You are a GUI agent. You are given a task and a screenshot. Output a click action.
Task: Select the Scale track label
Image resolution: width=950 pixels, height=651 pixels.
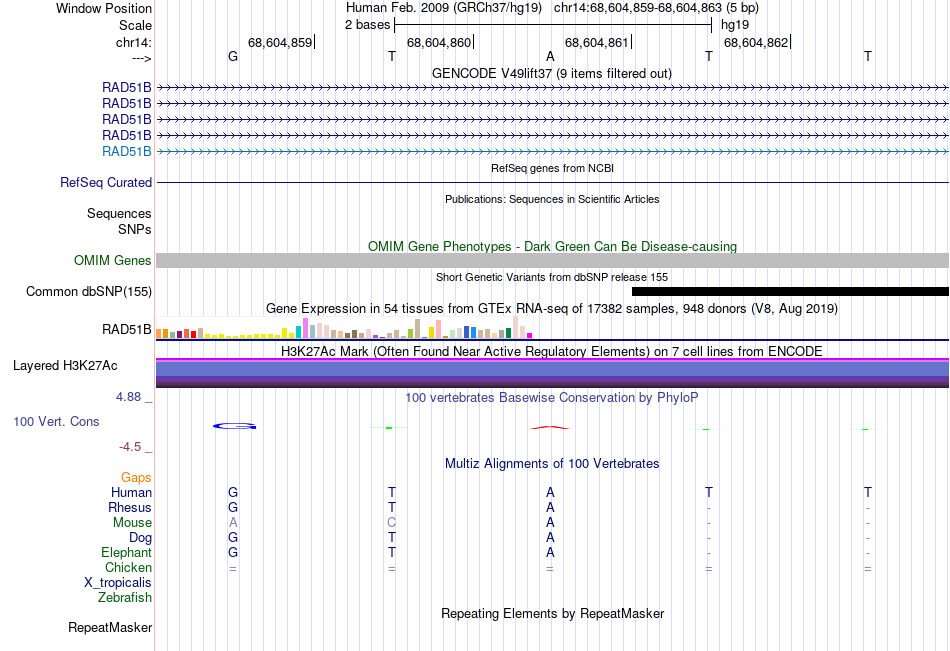(x=135, y=25)
